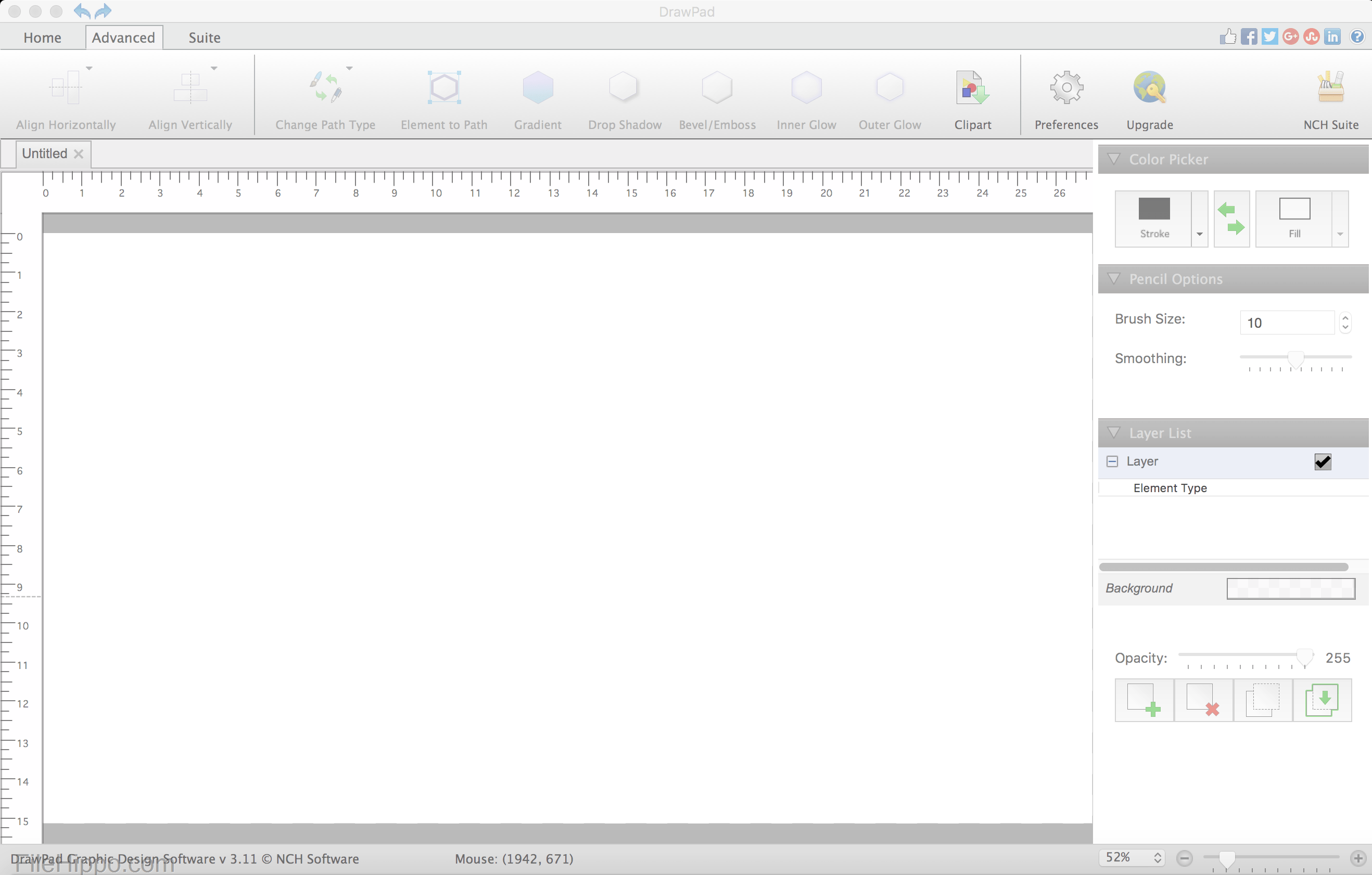Delete the selected layer

[1203, 700]
